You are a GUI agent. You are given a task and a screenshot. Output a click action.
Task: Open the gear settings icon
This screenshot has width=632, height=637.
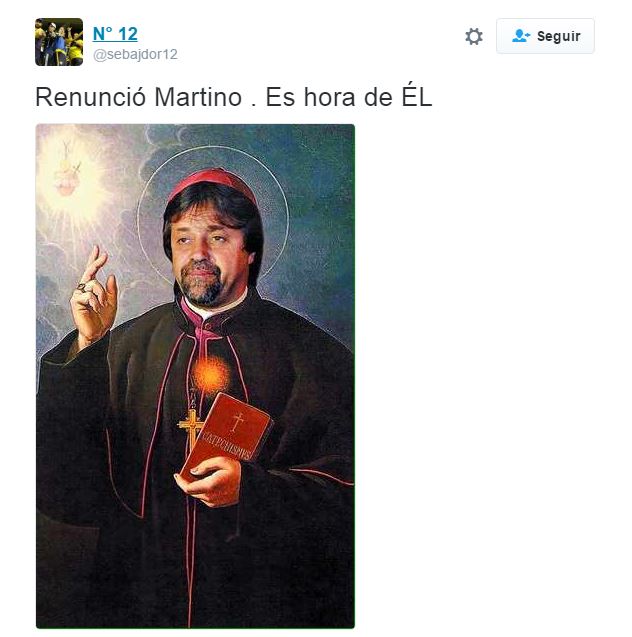click(474, 36)
